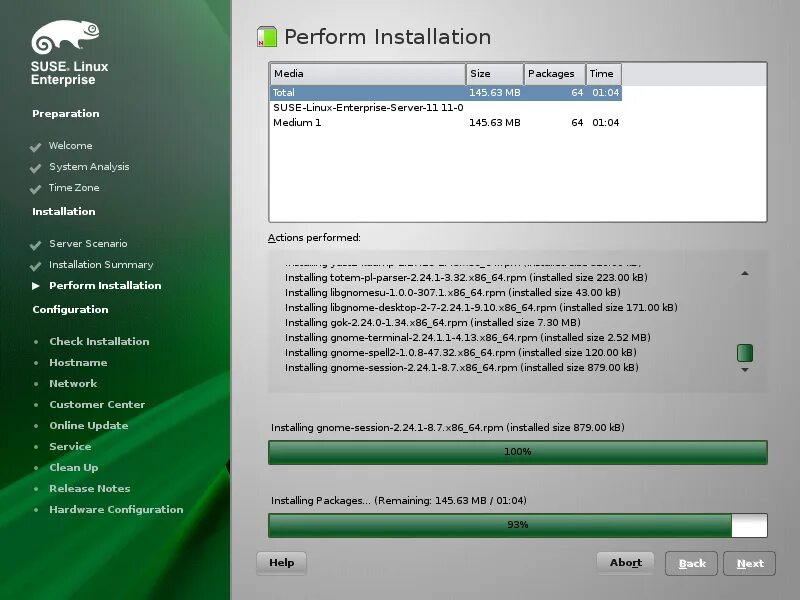Select the SUSE-Linux-Enterprise-Server-11 row
The width and height of the screenshot is (800, 600).
coord(445,108)
